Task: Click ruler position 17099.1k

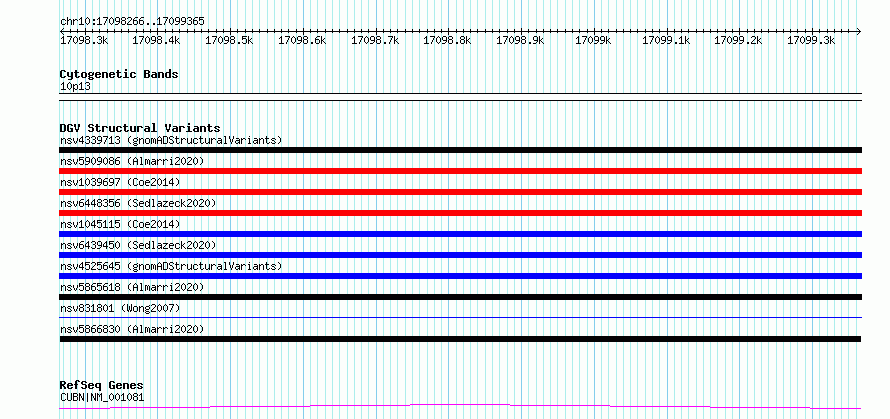Action: pos(666,40)
